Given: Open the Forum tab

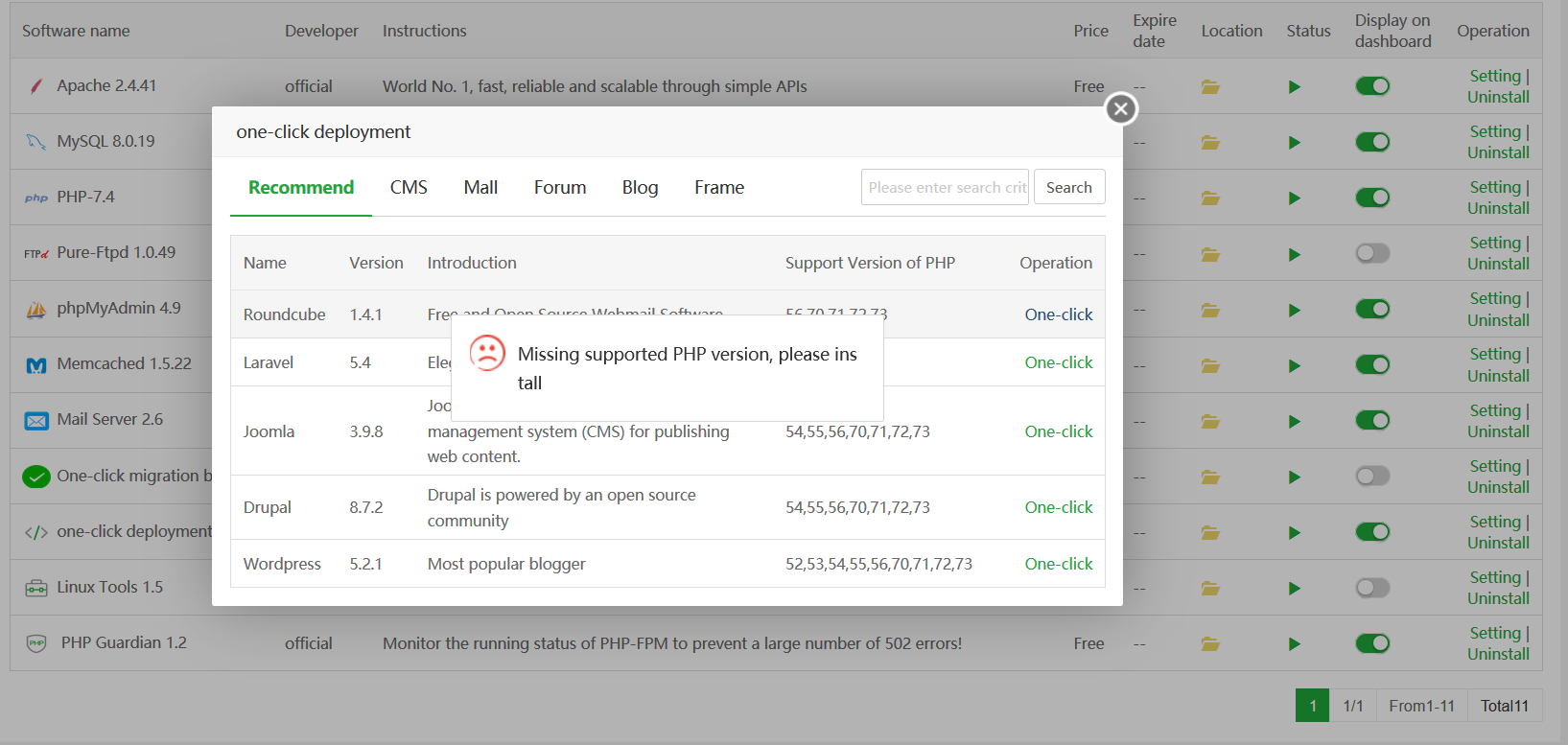Looking at the screenshot, I should tap(560, 188).
